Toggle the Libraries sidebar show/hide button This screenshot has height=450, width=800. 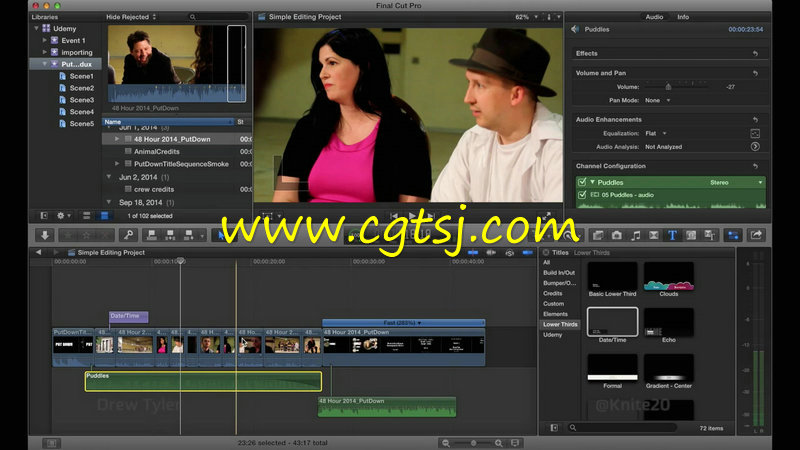[44, 216]
